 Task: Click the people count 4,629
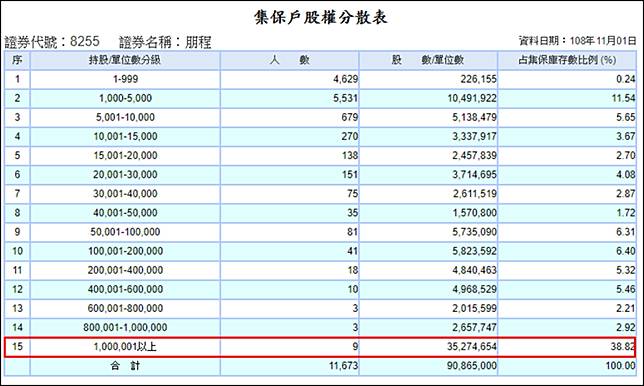pyautogui.click(x=345, y=79)
